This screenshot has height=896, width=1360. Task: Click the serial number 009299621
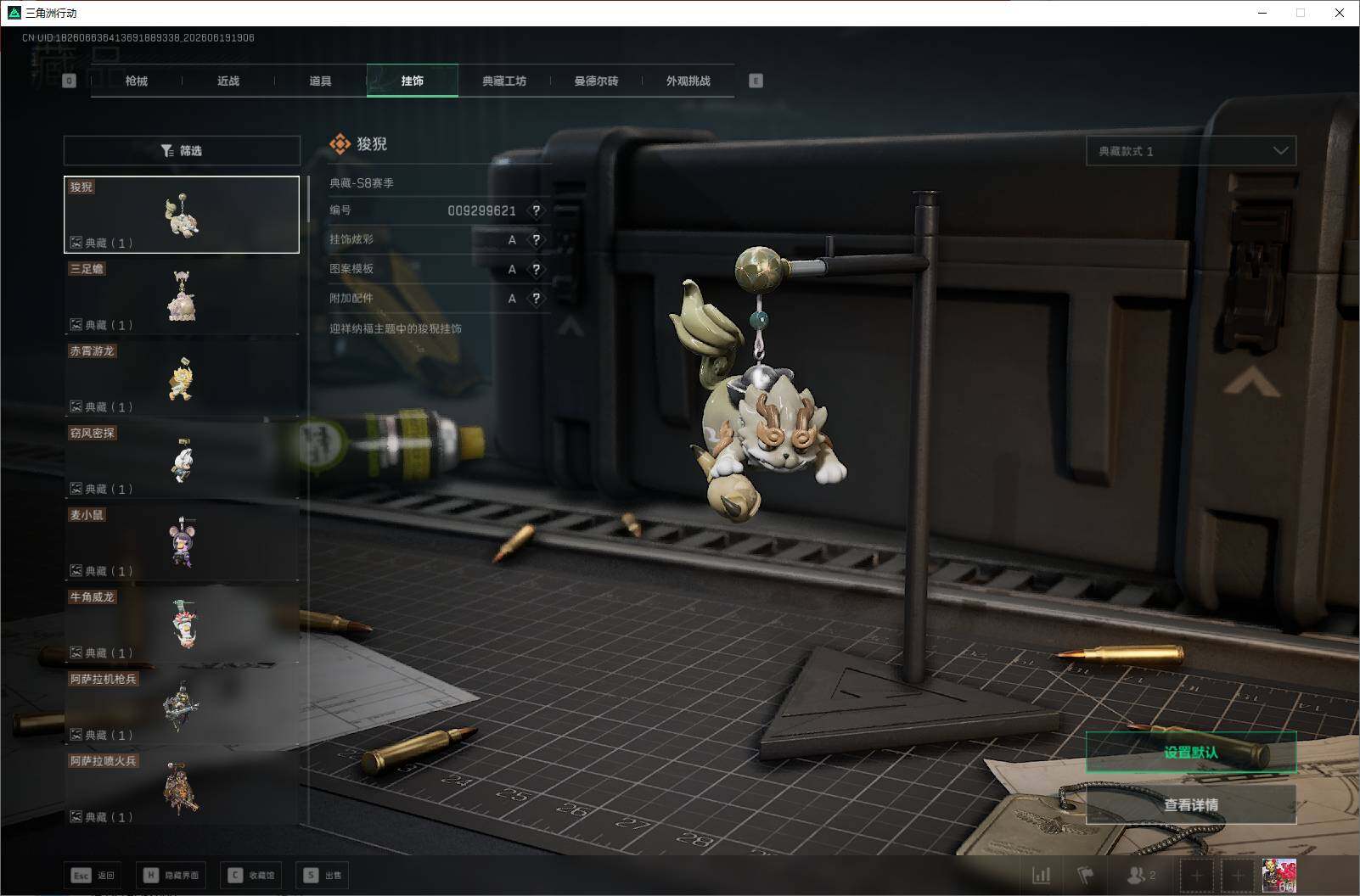click(481, 210)
